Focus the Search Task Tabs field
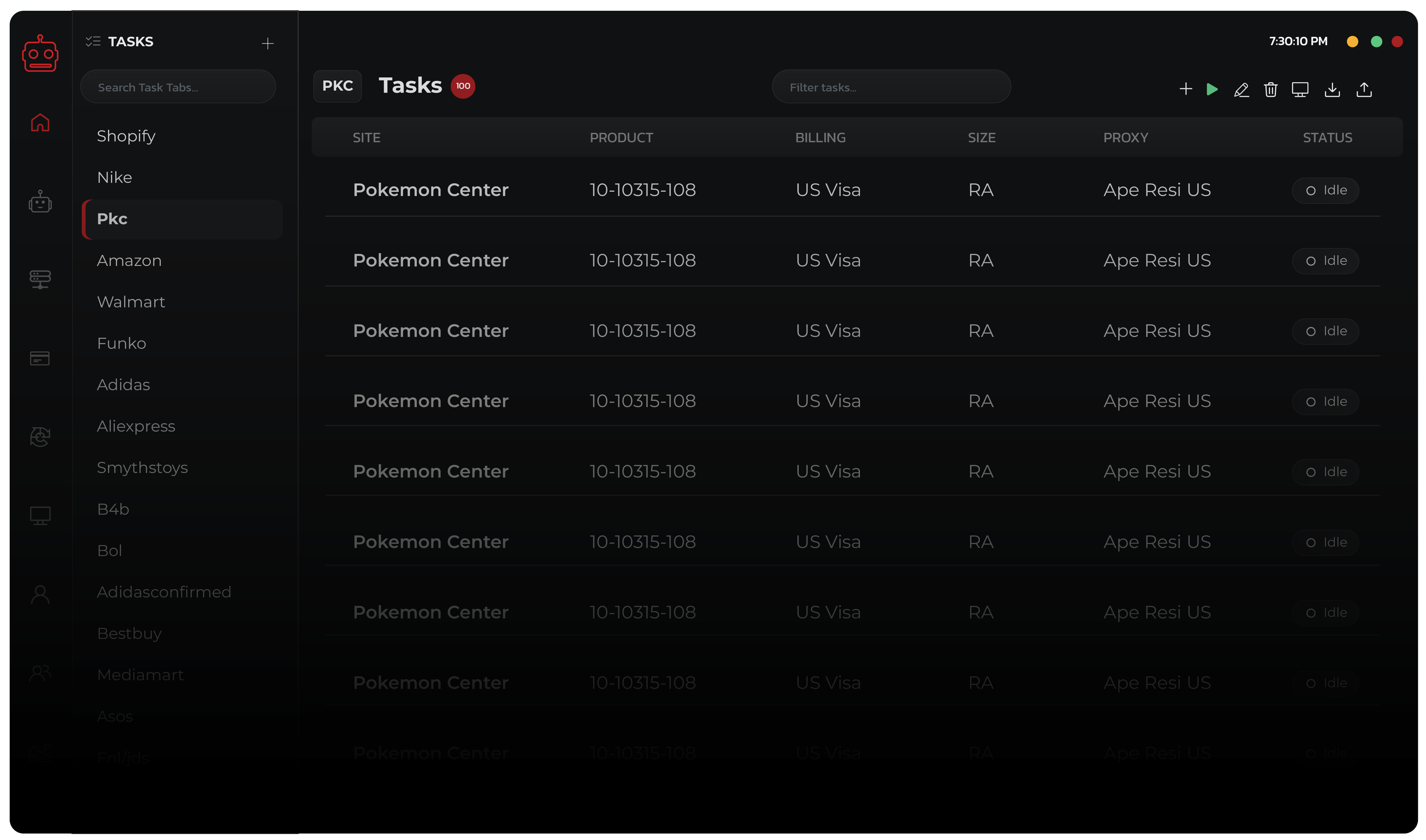The width and height of the screenshot is (1426, 840). [178, 87]
